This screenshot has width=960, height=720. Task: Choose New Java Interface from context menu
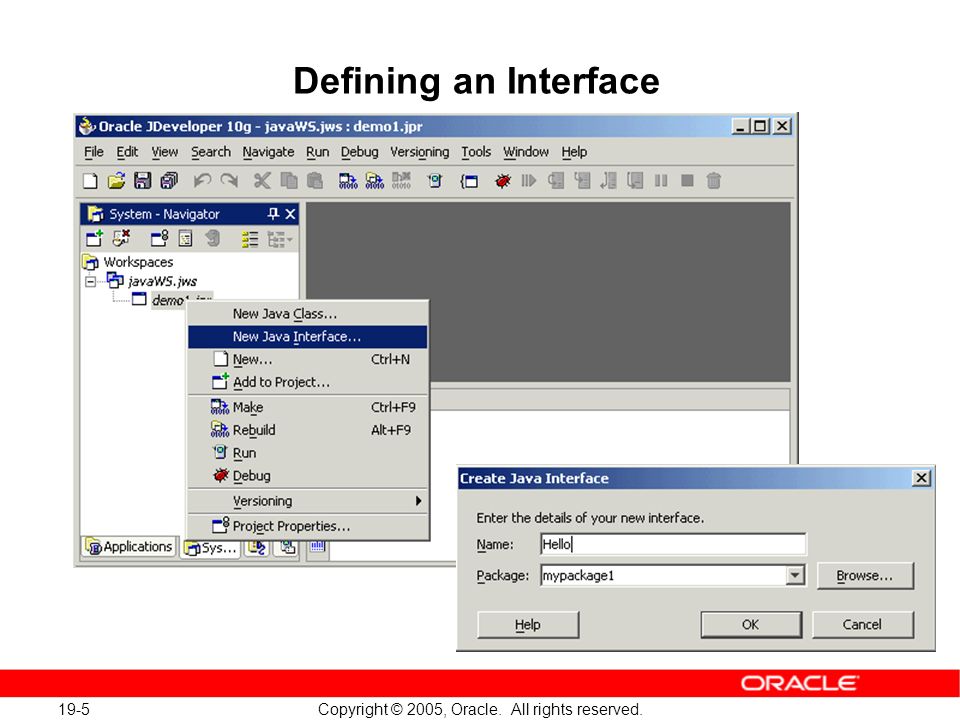pos(308,337)
